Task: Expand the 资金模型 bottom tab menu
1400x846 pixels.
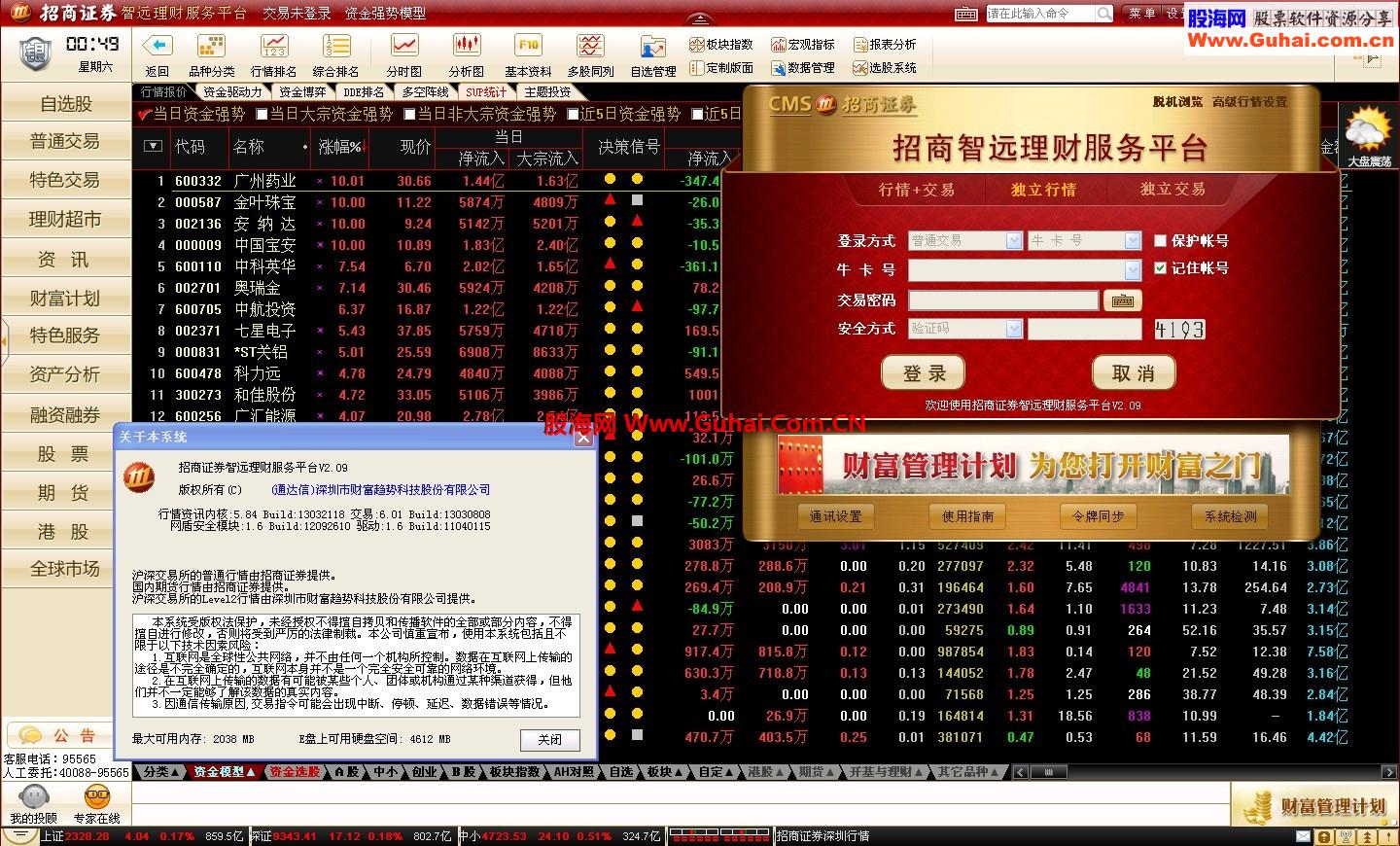Action: [x=224, y=772]
